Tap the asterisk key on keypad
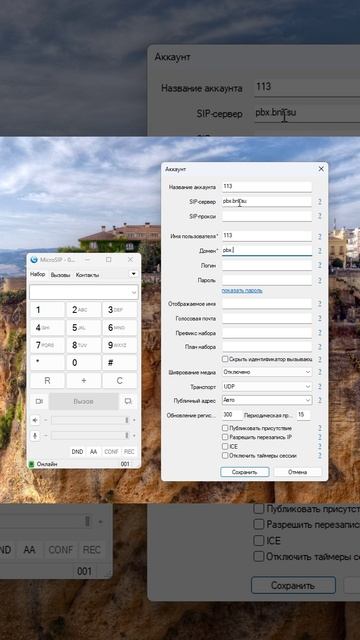 [47, 363]
